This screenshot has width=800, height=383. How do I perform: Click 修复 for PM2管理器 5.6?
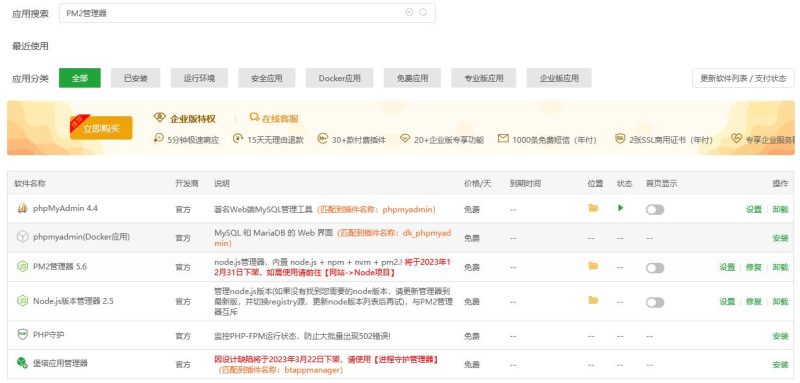pyautogui.click(x=754, y=267)
